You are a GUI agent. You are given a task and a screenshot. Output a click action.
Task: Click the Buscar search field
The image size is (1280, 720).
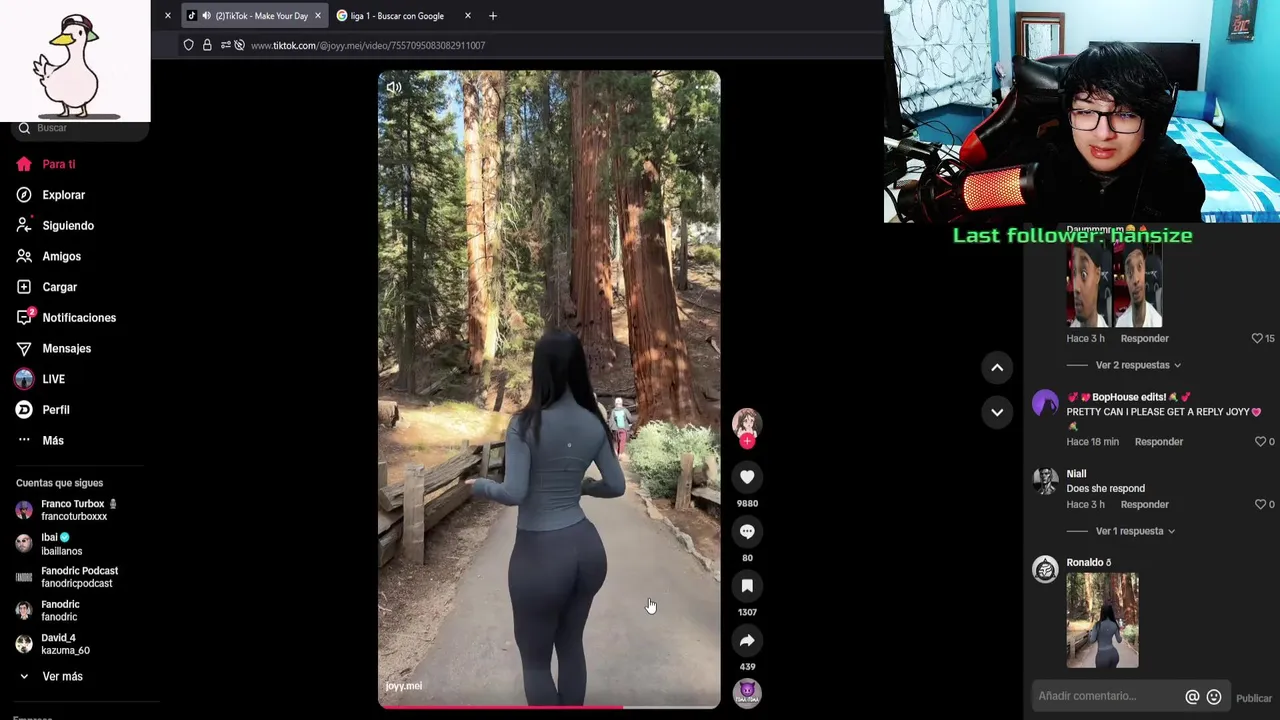[80, 128]
